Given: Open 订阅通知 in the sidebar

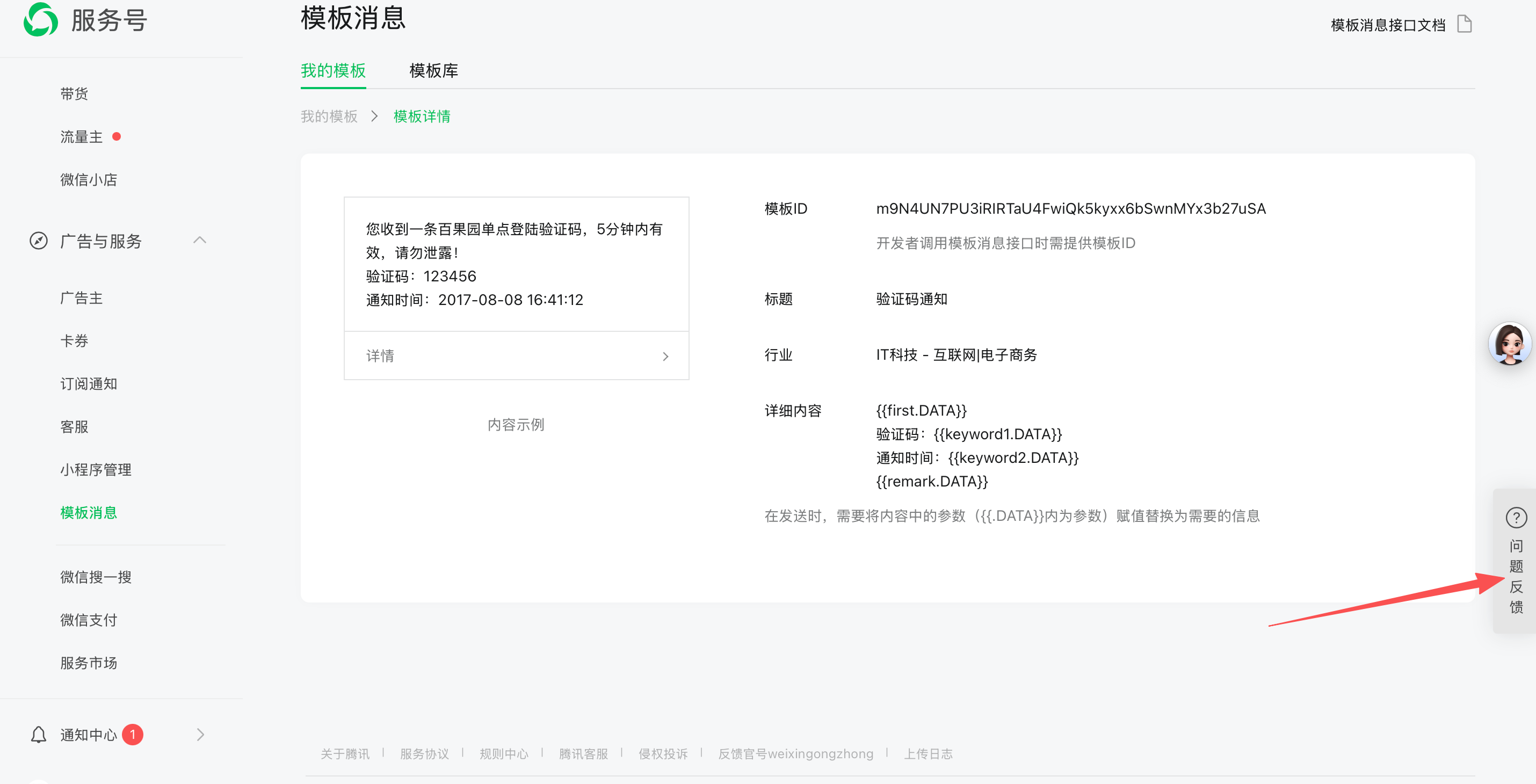Looking at the screenshot, I should click(x=89, y=384).
